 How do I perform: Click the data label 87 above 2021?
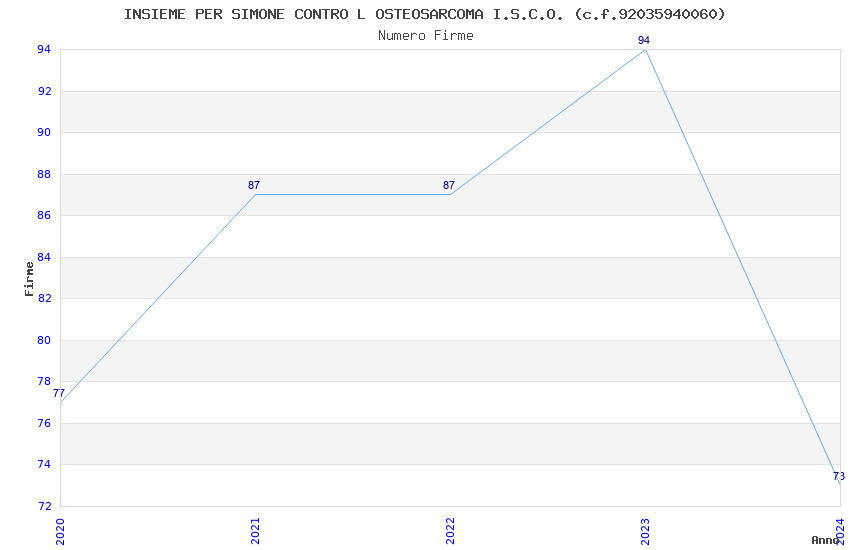254,185
